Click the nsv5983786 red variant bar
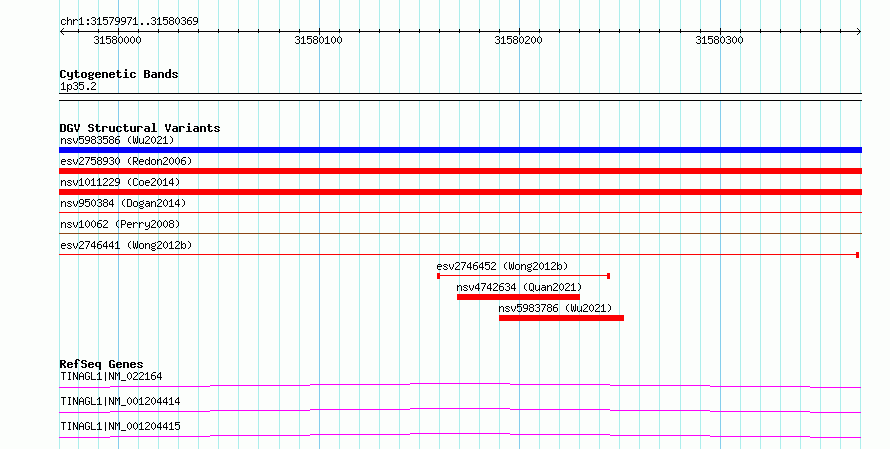 (561, 318)
